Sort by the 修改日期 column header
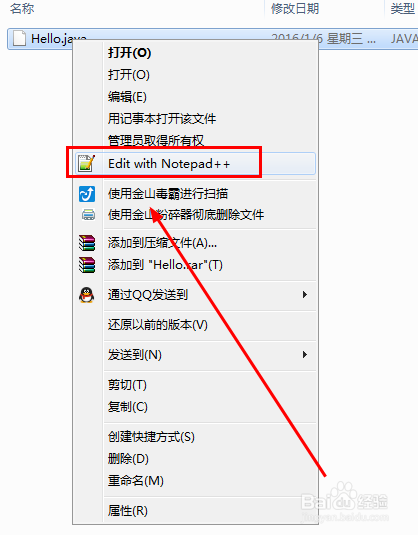 [295, 9]
